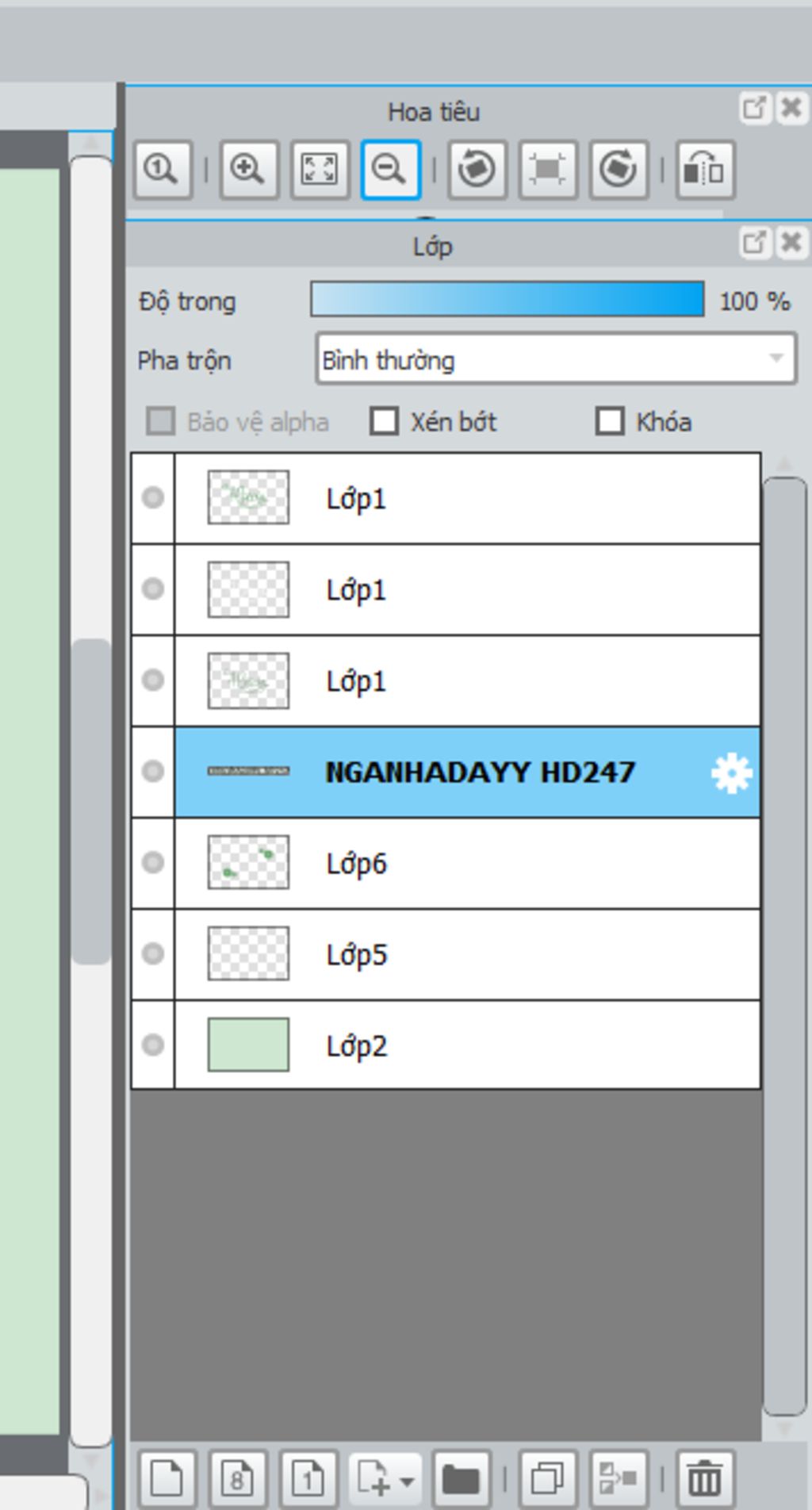This screenshot has width=812, height=1510.
Task: Click the Lớp2 green thumbnail
Action: click(x=248, y=1044)
